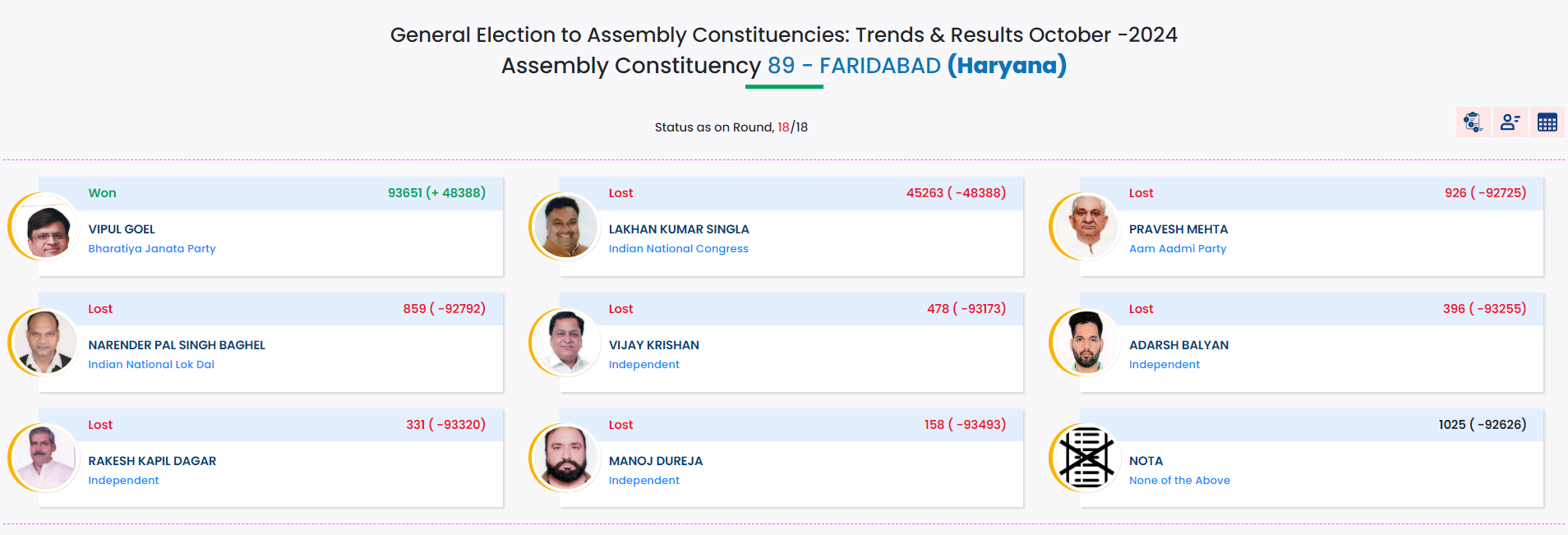
Task: Click the 89 - FARIDABAD constituency heading
Action: [x=854, y=66]
